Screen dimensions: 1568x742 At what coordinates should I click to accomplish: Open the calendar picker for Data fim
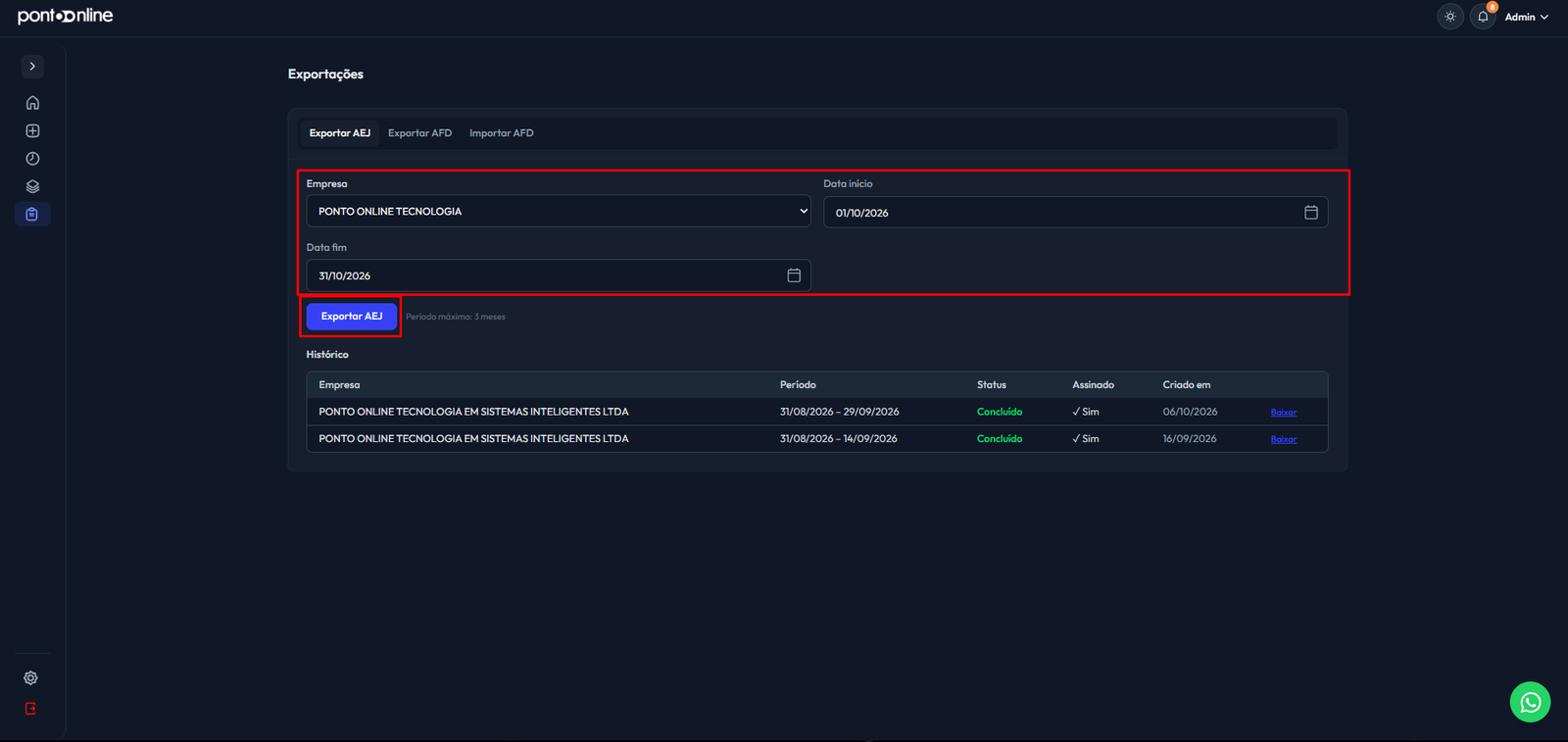[794, 275]
